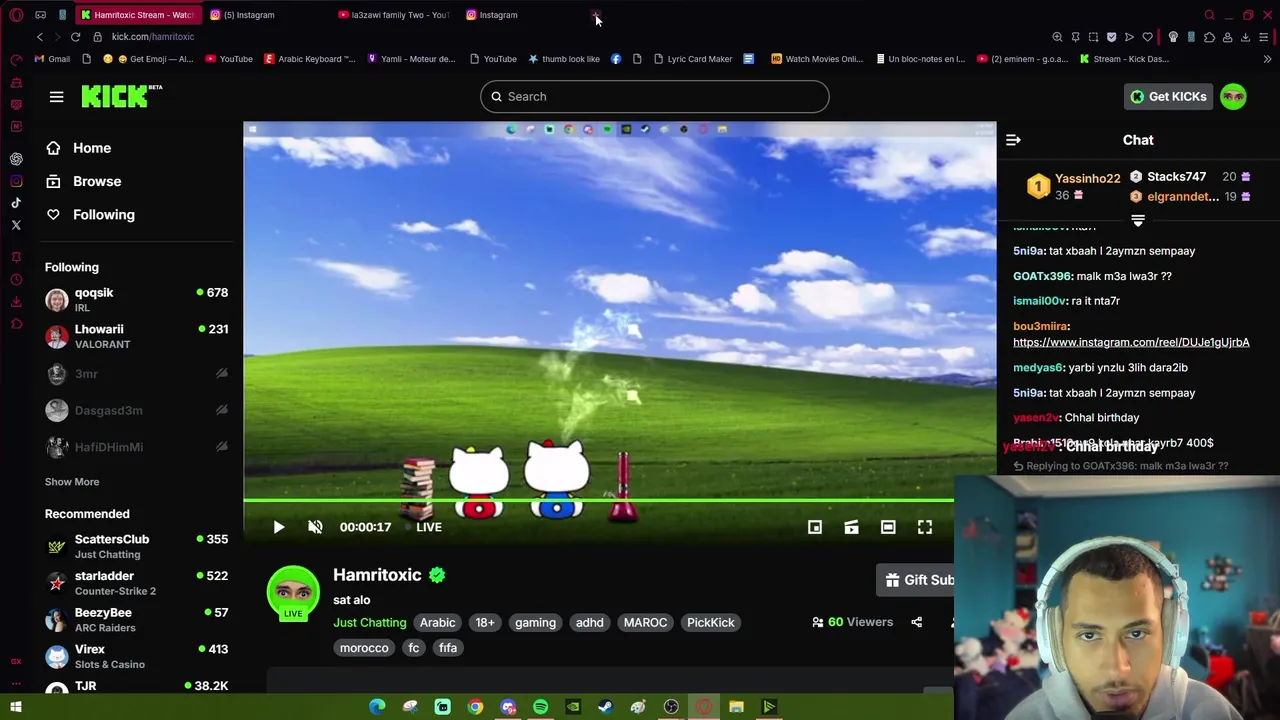Click the Kick search field
Screen dimensions: 1280x720
coord(655,96)
